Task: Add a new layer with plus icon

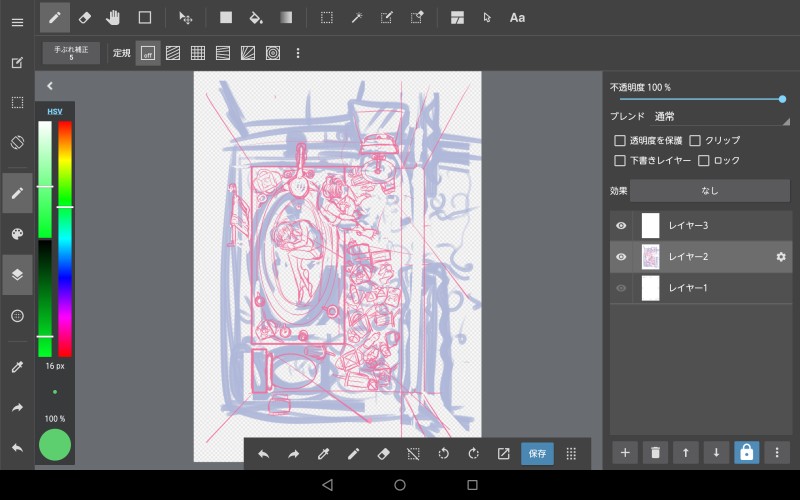Action: [625, 452]
